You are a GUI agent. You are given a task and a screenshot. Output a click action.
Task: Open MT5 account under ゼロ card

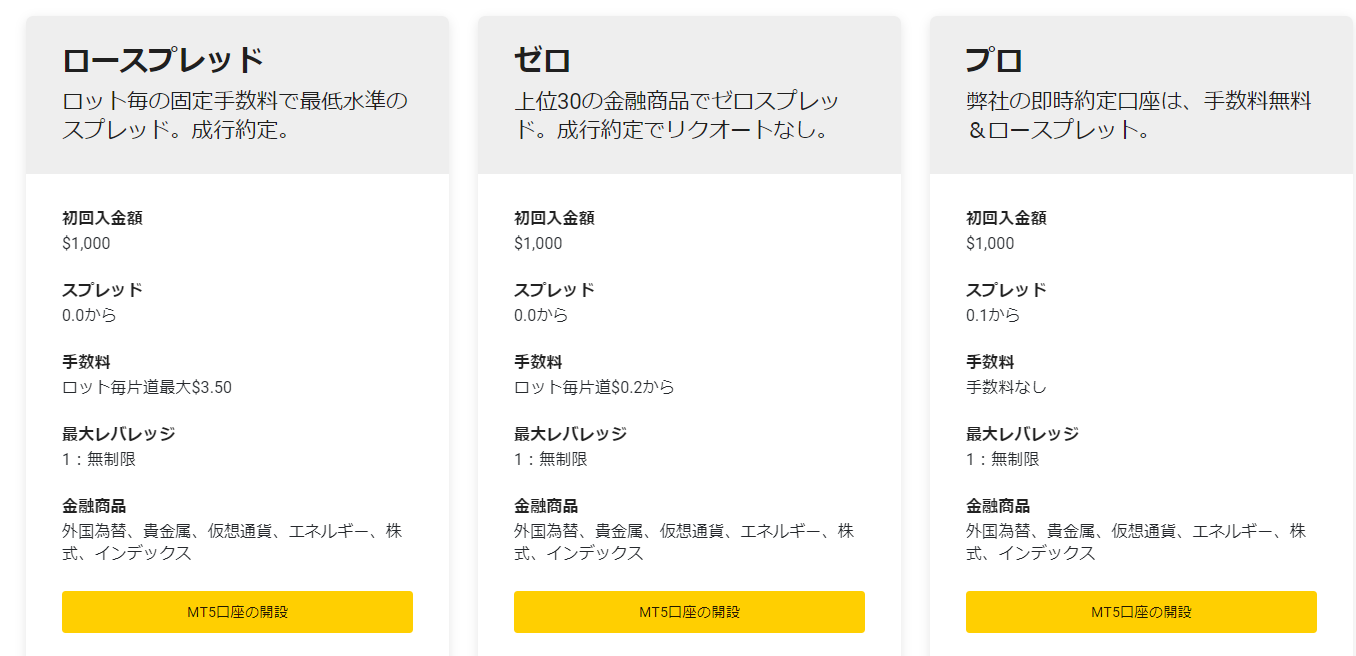point(689,612)
